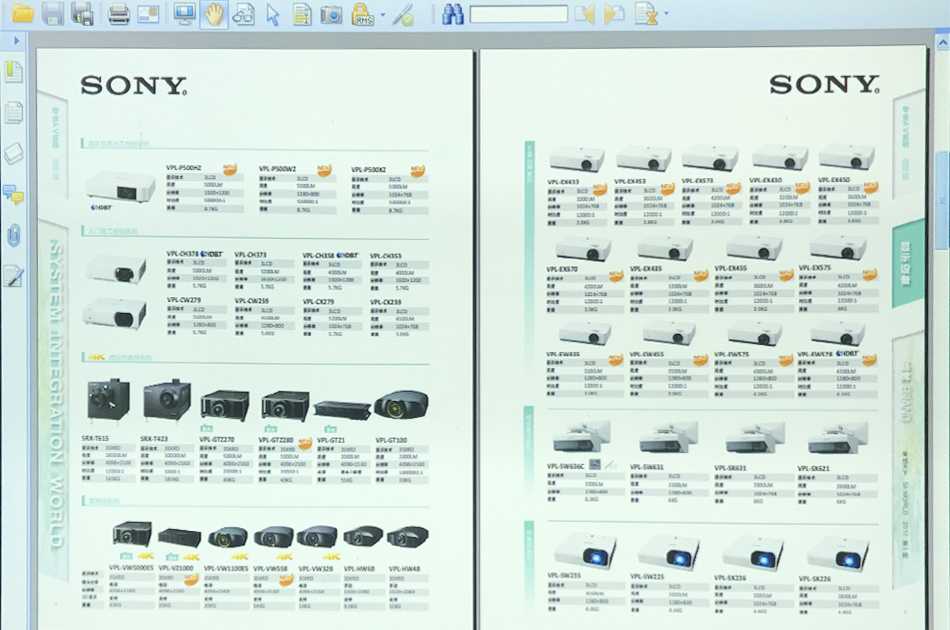Viewport: 950px width, 630px height.
Task: Select the Hand pan tool
Action: click(213, 14)
